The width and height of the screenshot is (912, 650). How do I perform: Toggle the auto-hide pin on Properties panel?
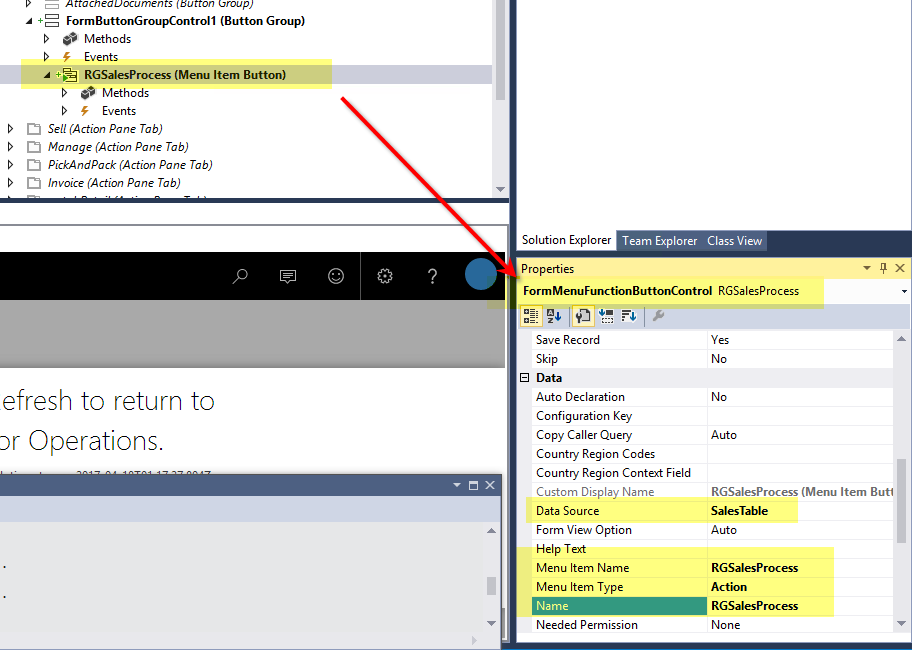883,268
